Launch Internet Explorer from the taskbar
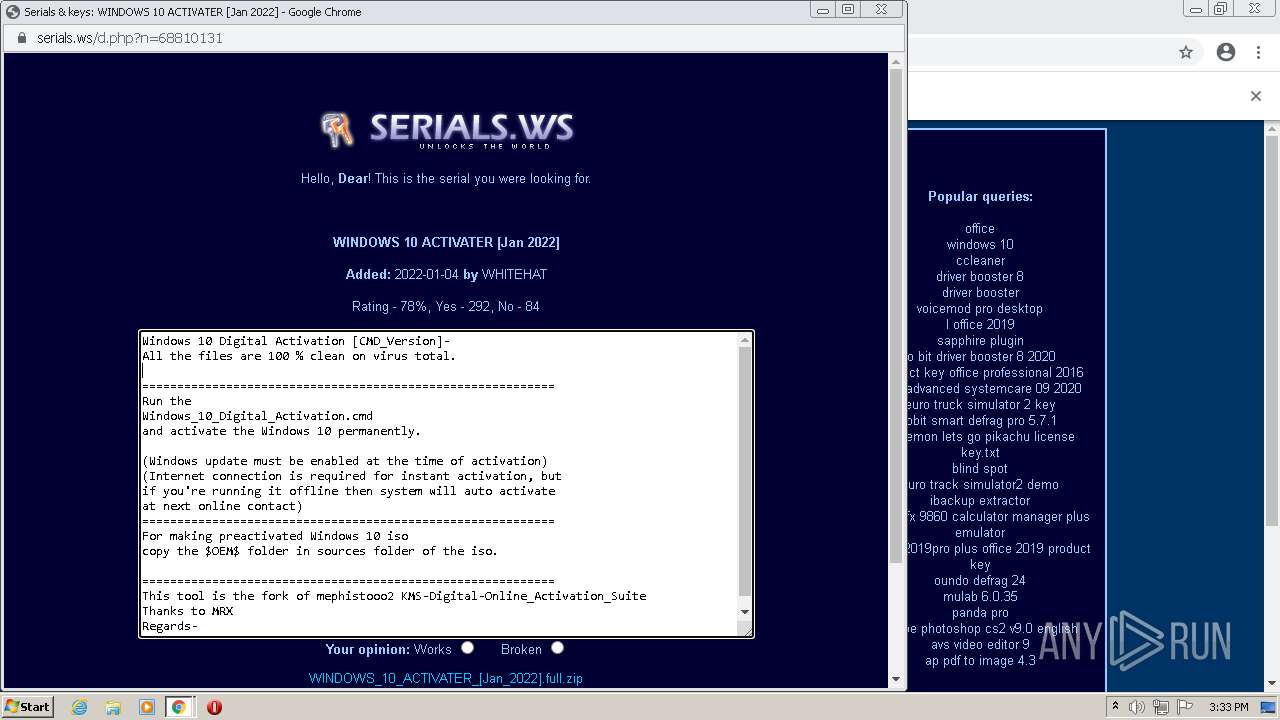Screen dimensions: 1280x720 pos(79,707)
